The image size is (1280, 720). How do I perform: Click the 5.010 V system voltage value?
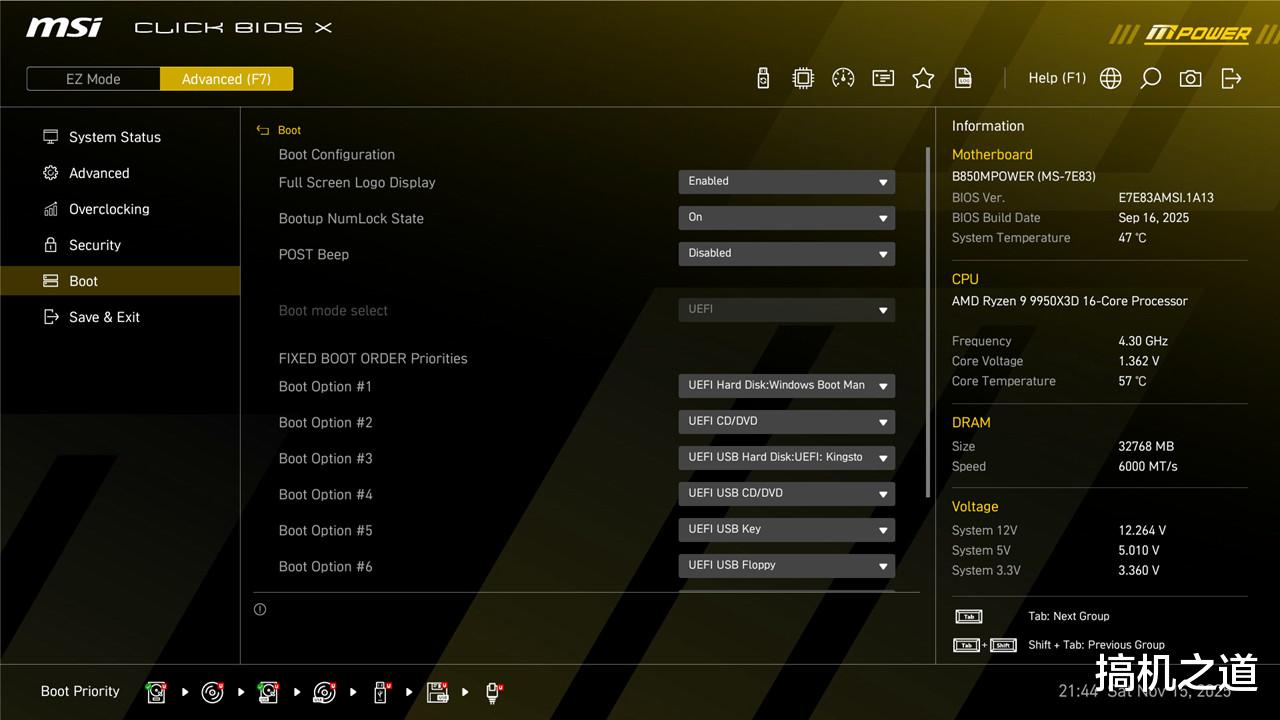1139,551
